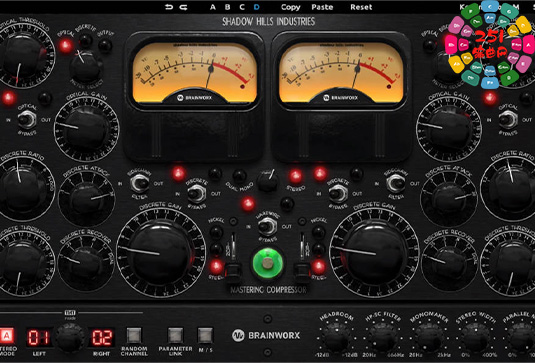Flip the right channel Optical Bypass switch
535x363 pixels.
pyautogui.click(x=508, y=119)
